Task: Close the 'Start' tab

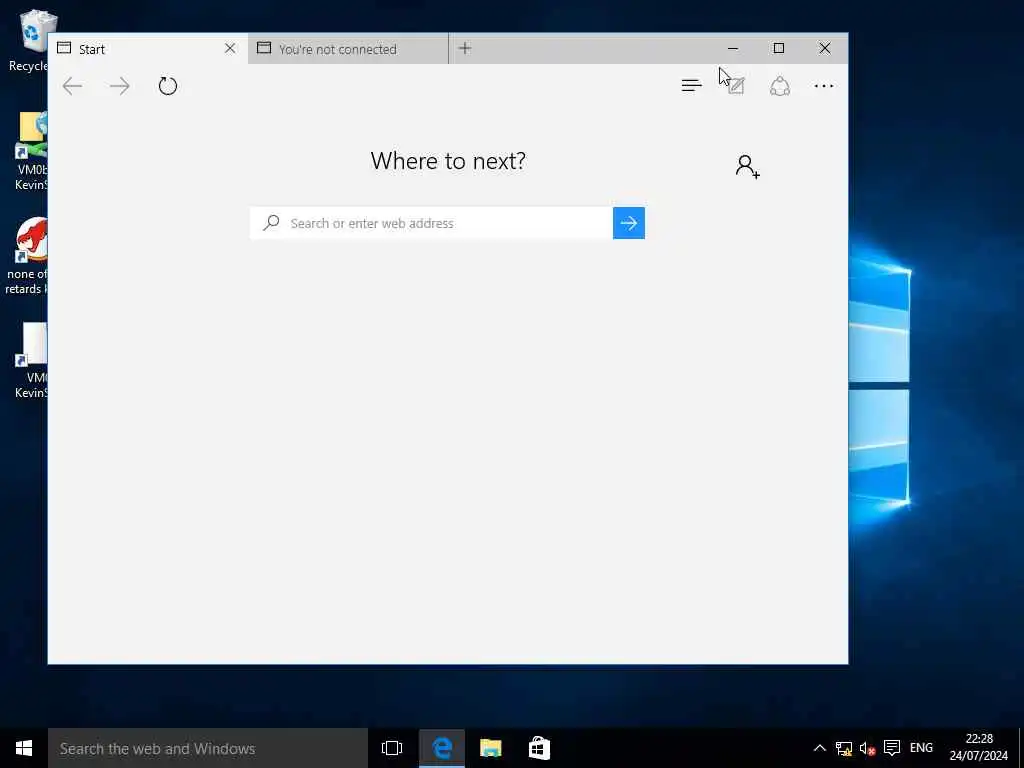Action: pyautogui.click(x=230, y=48)
